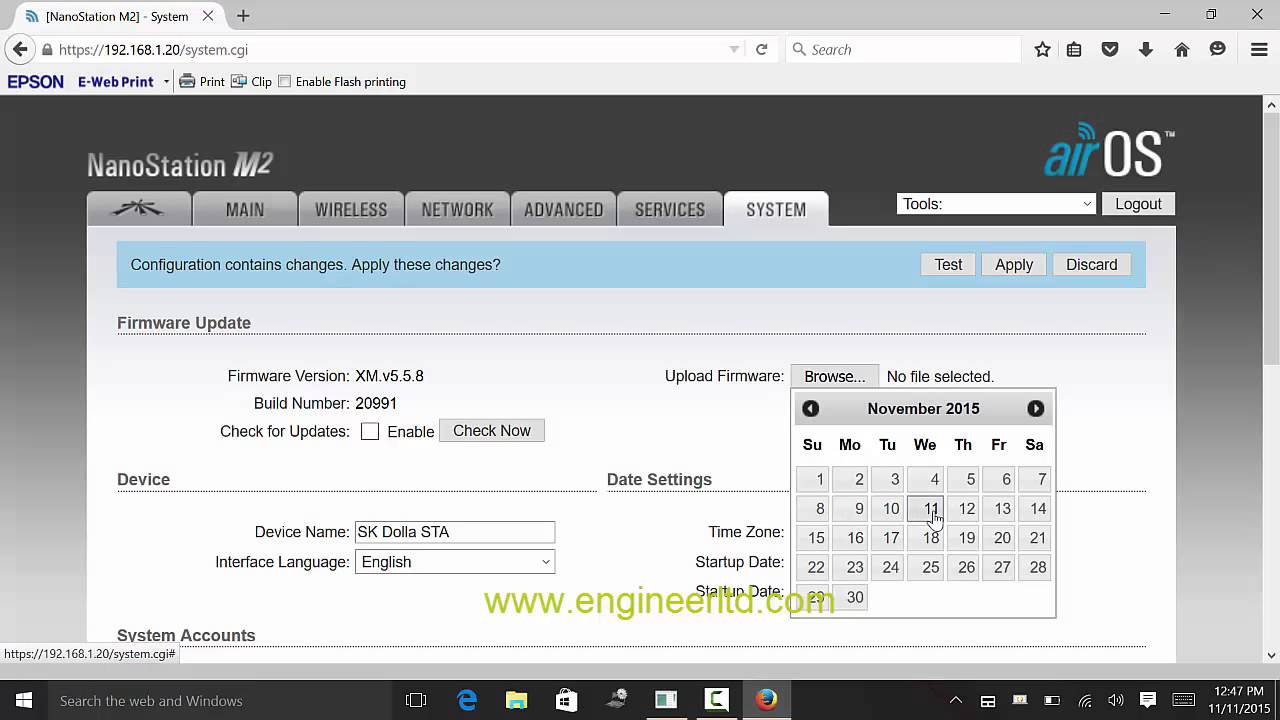Discard the configuration changes
This screenshot has width=1280, height=720.
tap(1091, 265)
